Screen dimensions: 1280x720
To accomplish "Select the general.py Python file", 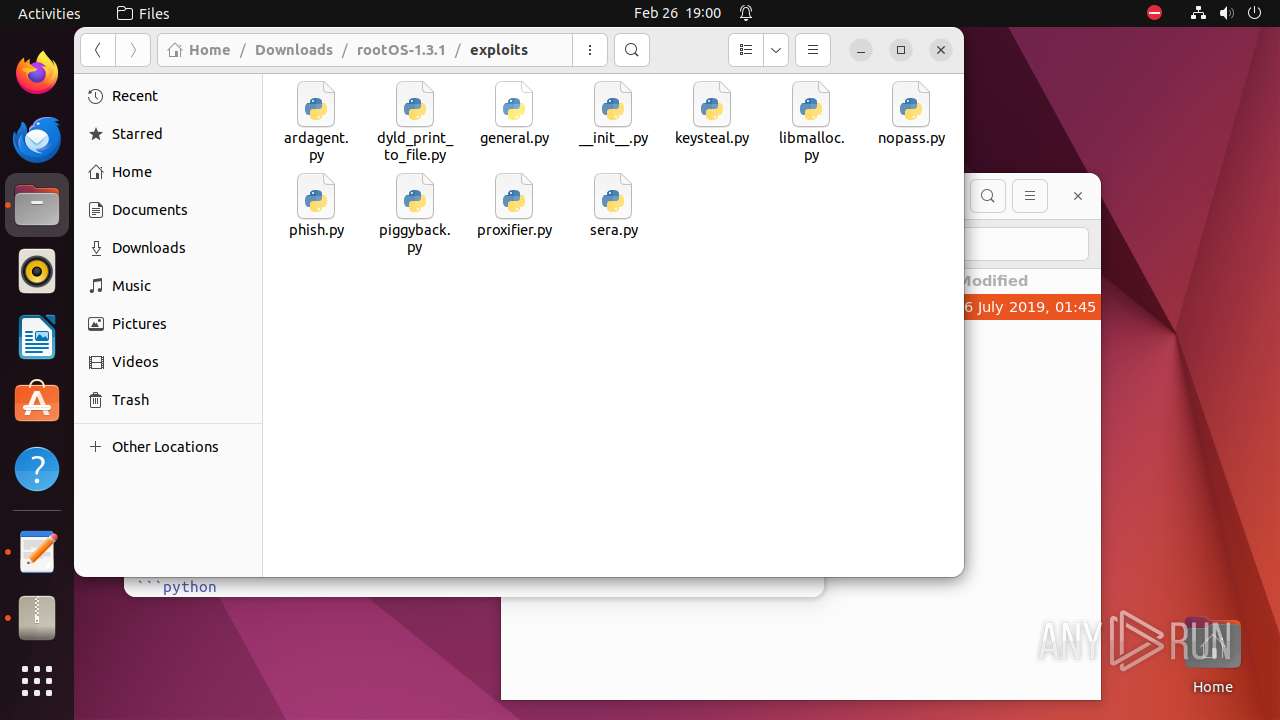I will tap(514, 105).
